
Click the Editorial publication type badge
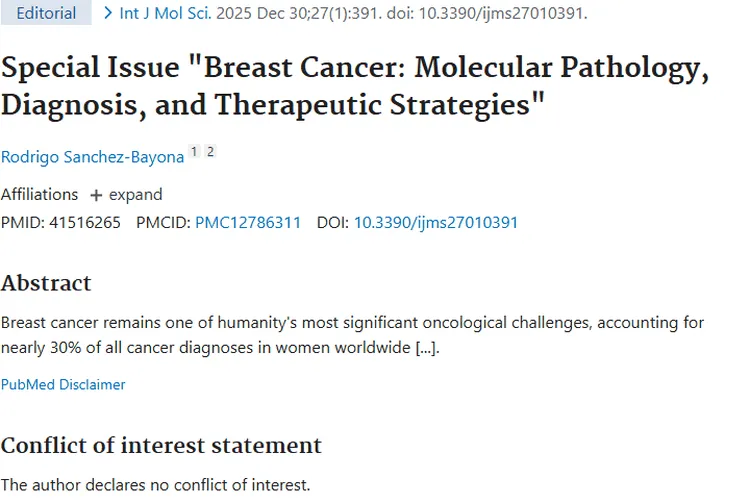[47, 13]
